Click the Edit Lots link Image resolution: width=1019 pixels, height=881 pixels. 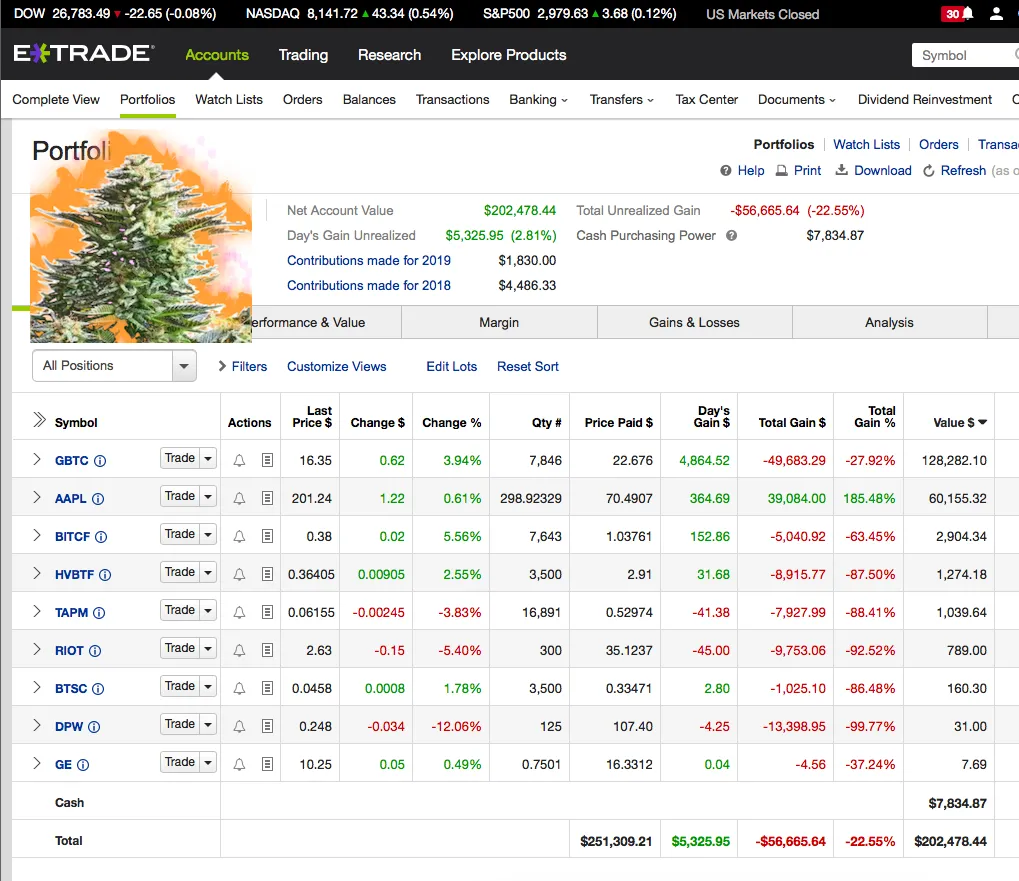[452, 366]
